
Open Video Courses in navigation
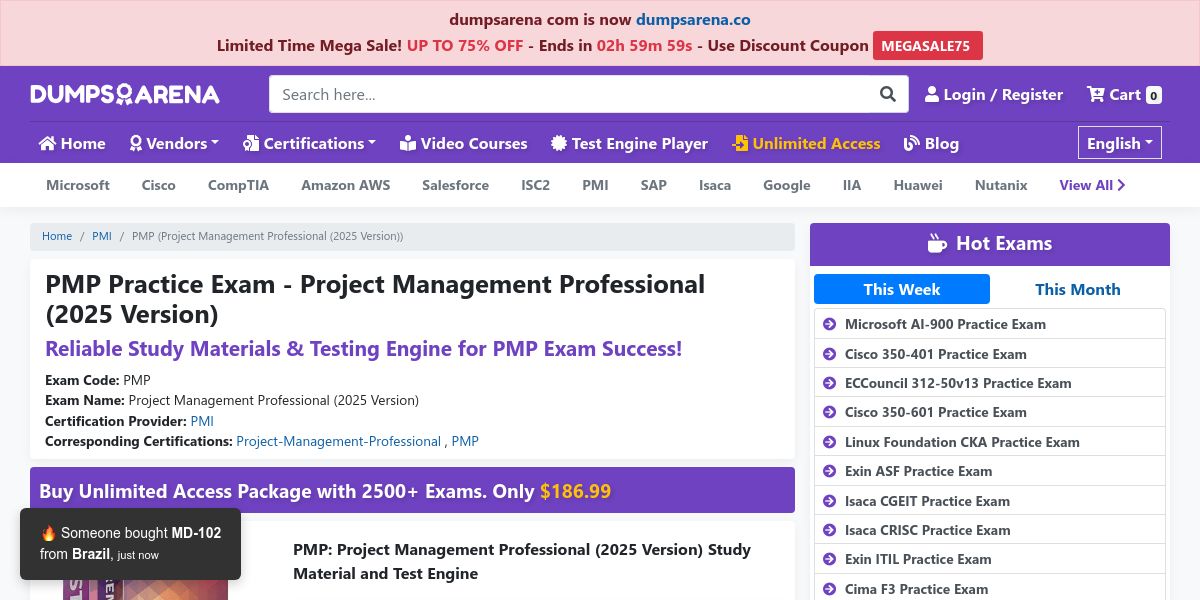463,143
